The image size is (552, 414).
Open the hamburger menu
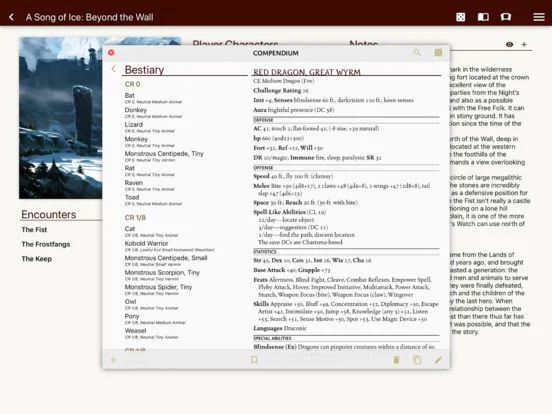(539, 17)
